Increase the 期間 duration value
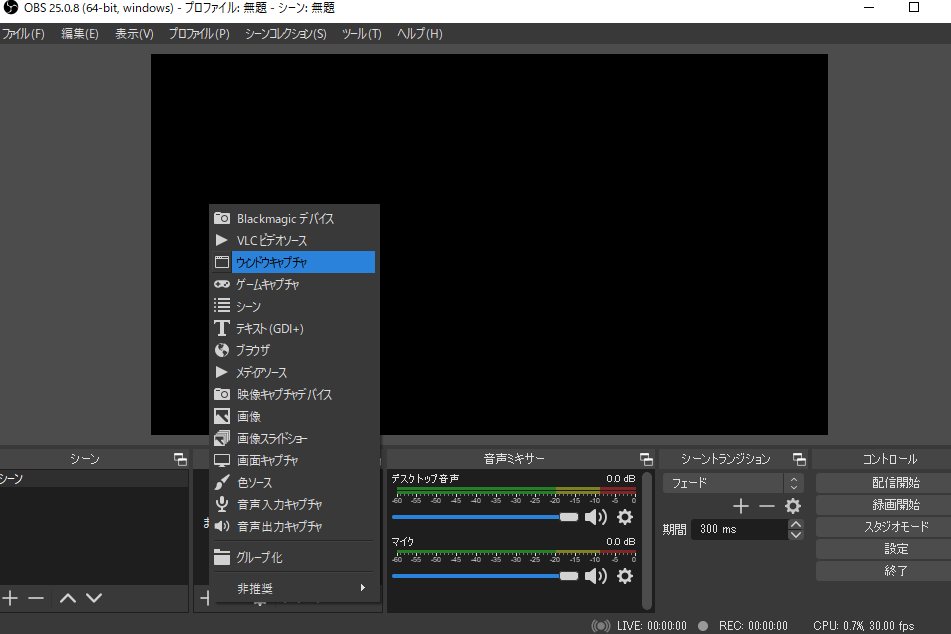The height and width of the screenshot is (634, 951). pyautogui.click(x=796, y=524)
